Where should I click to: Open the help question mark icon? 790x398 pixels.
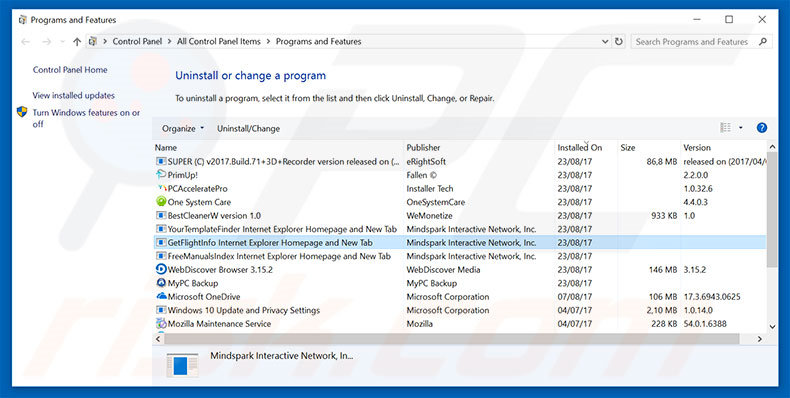[762, 128]
